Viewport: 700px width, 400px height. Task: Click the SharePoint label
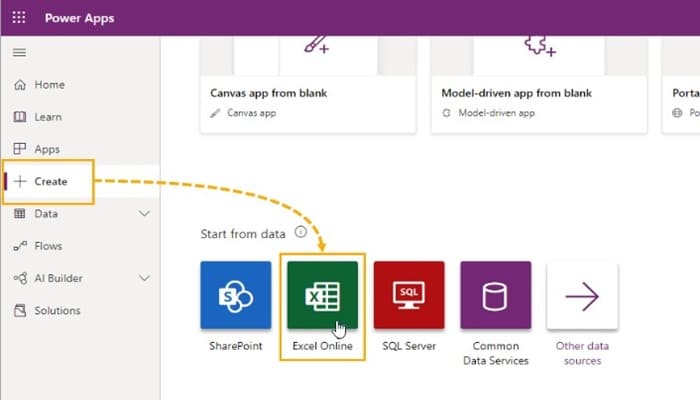coord(236,346)
